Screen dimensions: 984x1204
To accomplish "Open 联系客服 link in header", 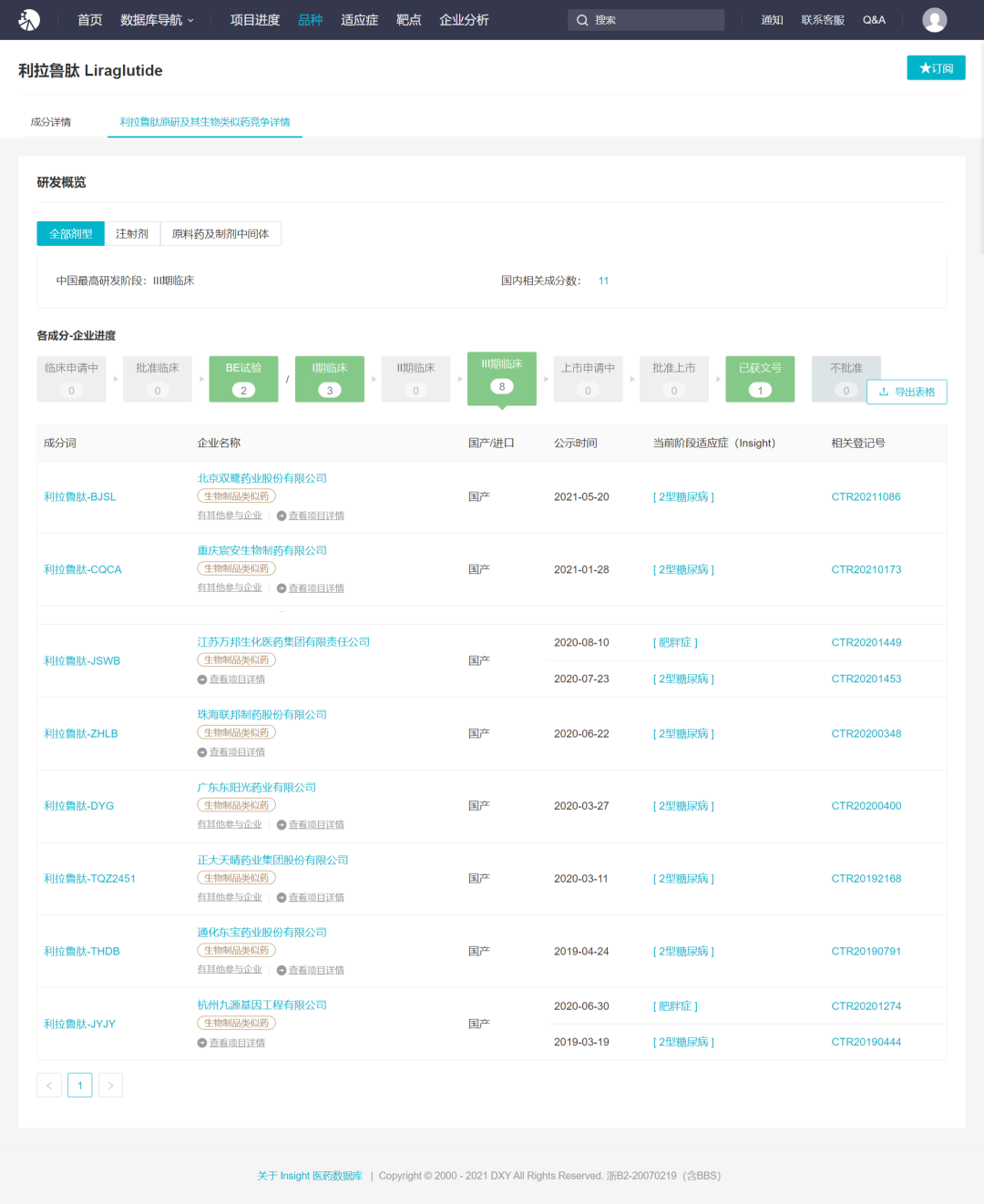I will (823, 20).
